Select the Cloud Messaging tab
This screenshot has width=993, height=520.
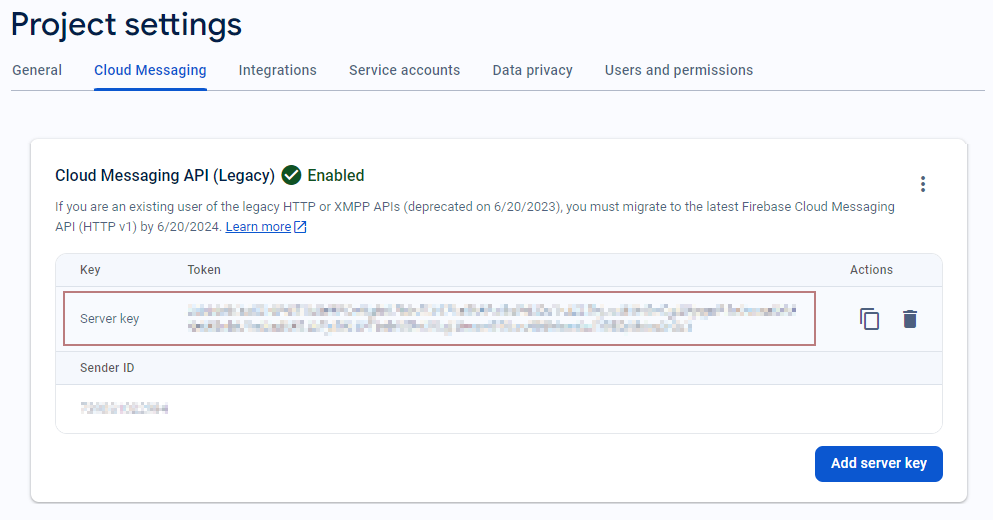point(150,70)
